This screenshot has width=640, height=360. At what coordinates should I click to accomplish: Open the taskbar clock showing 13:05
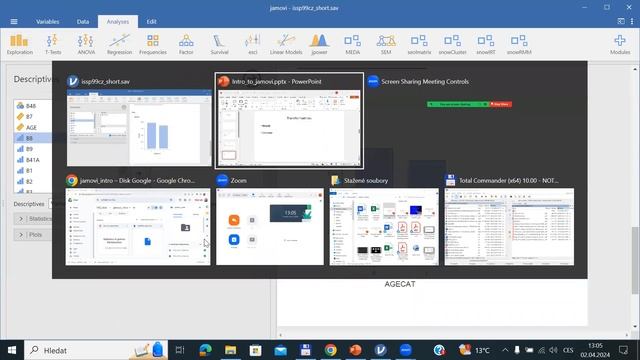coord(596,350)
